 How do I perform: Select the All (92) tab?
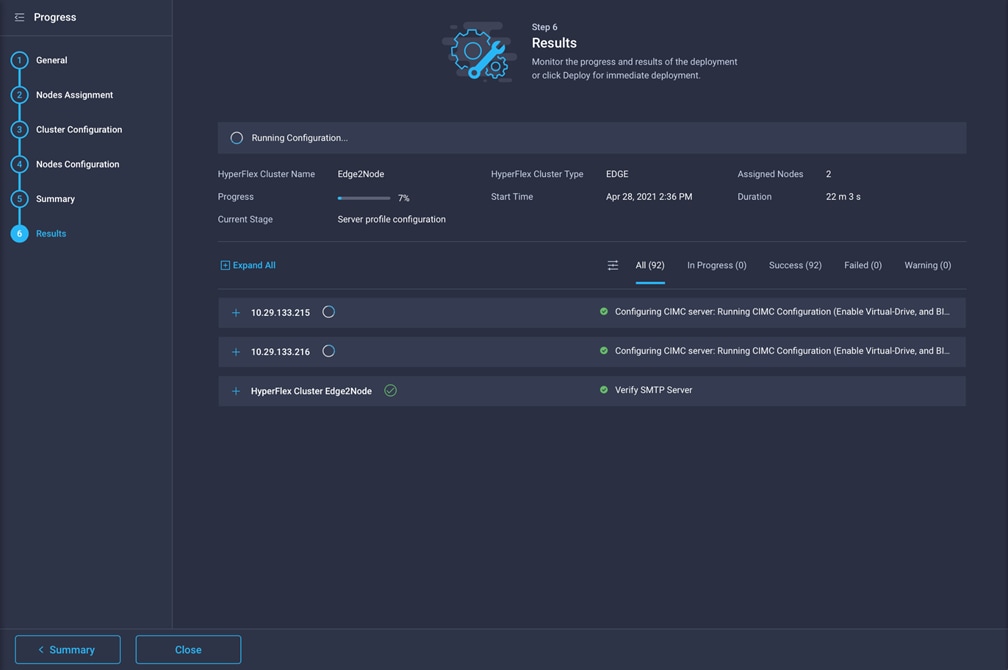click(x=650, y=266)
